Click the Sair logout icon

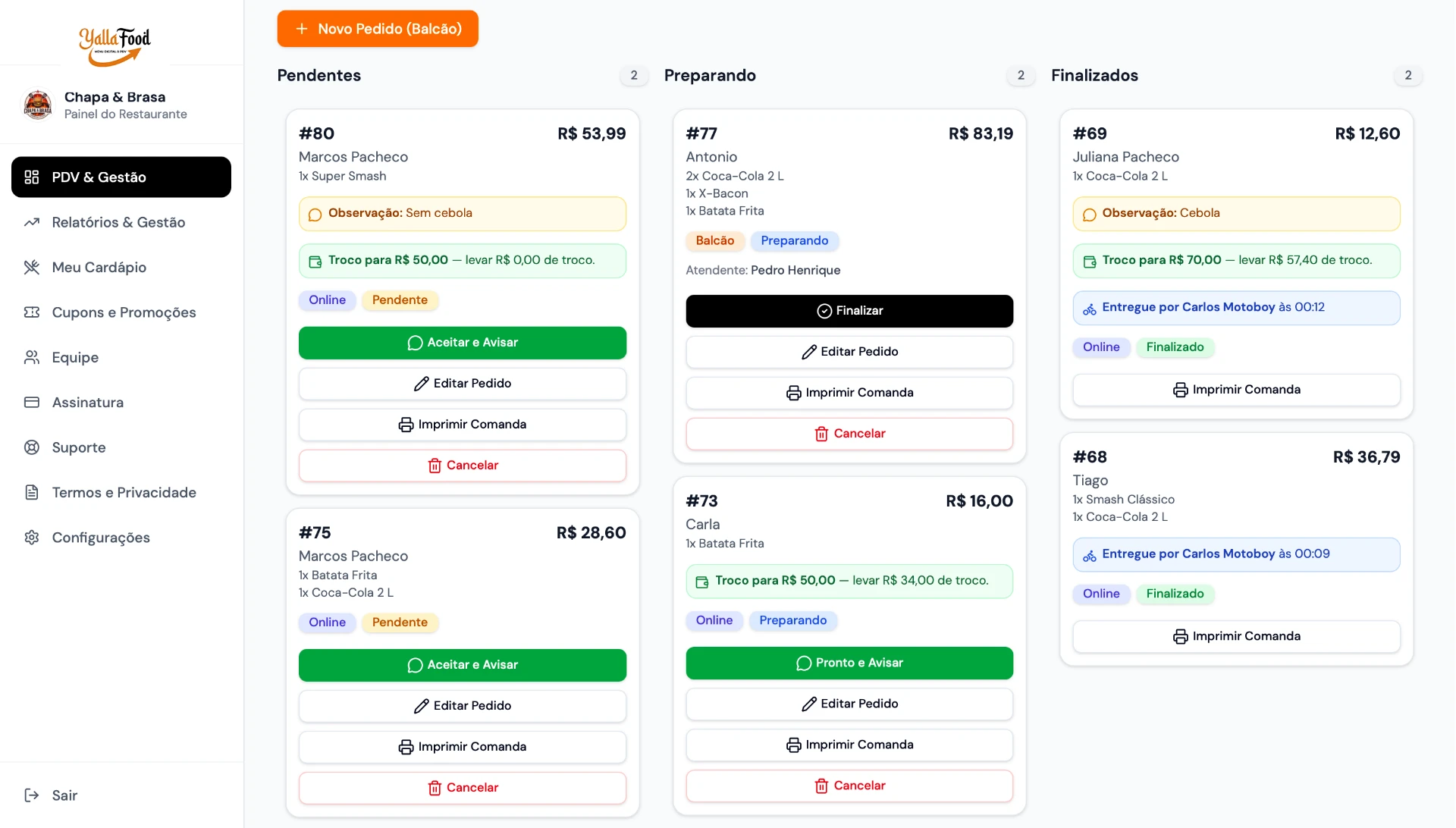click(x=32, y=795)
